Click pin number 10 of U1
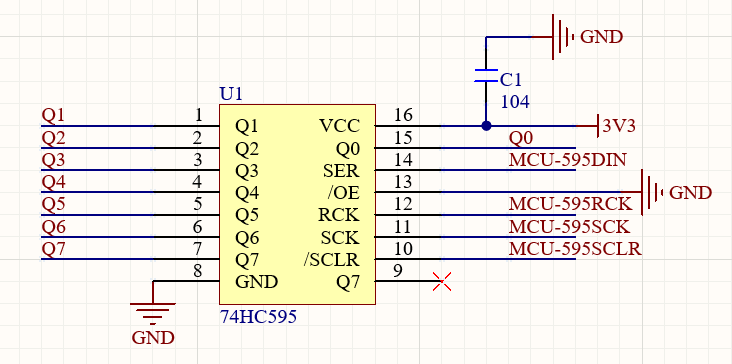The image size is (732, 364). [403, 249]
